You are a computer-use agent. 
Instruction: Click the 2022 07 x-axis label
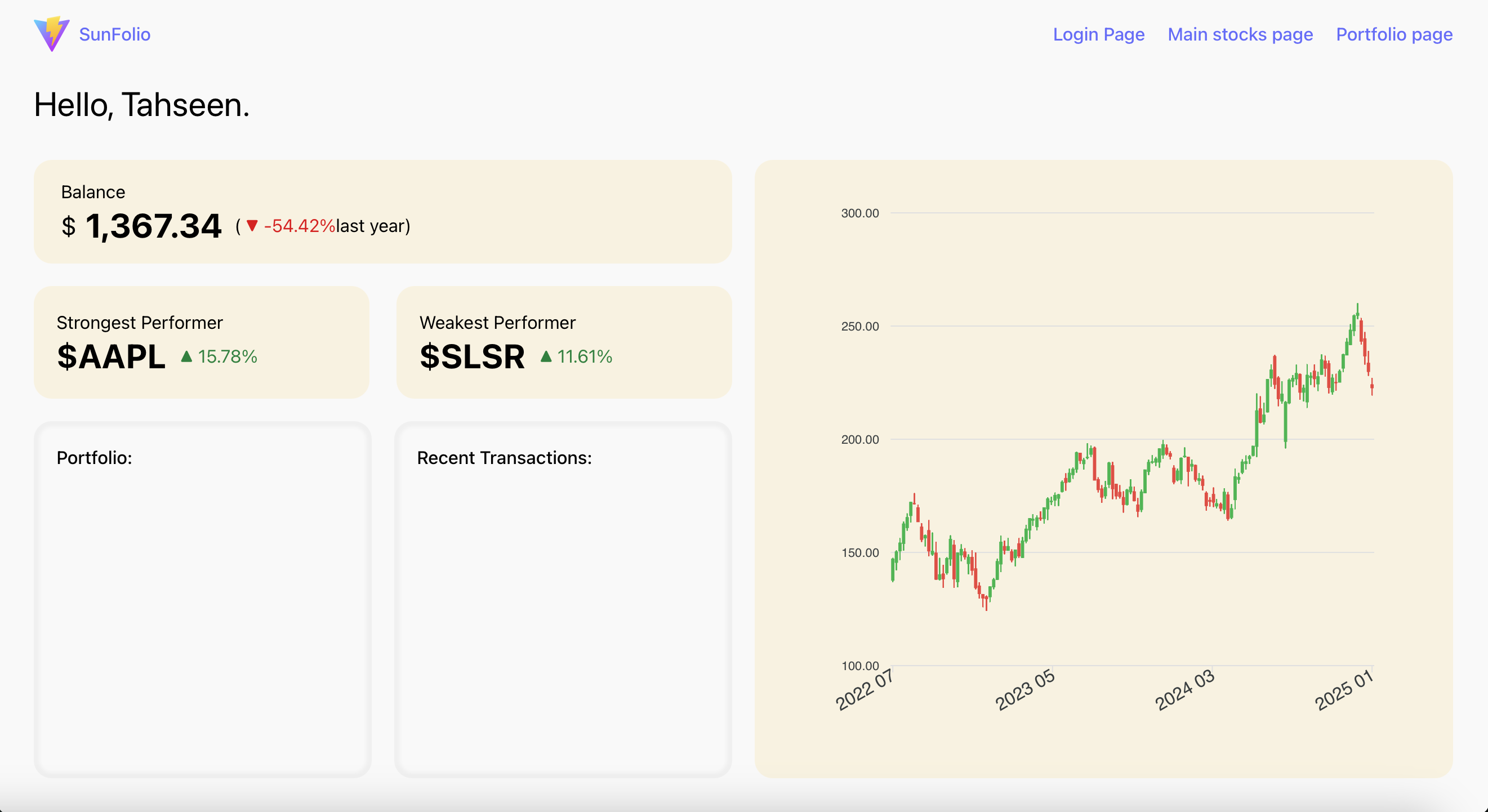click(865, 690)
